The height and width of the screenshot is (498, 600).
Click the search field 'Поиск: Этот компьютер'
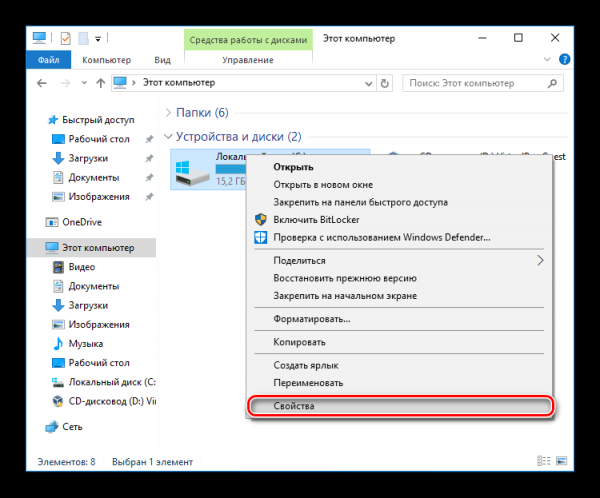coord(483,83)
